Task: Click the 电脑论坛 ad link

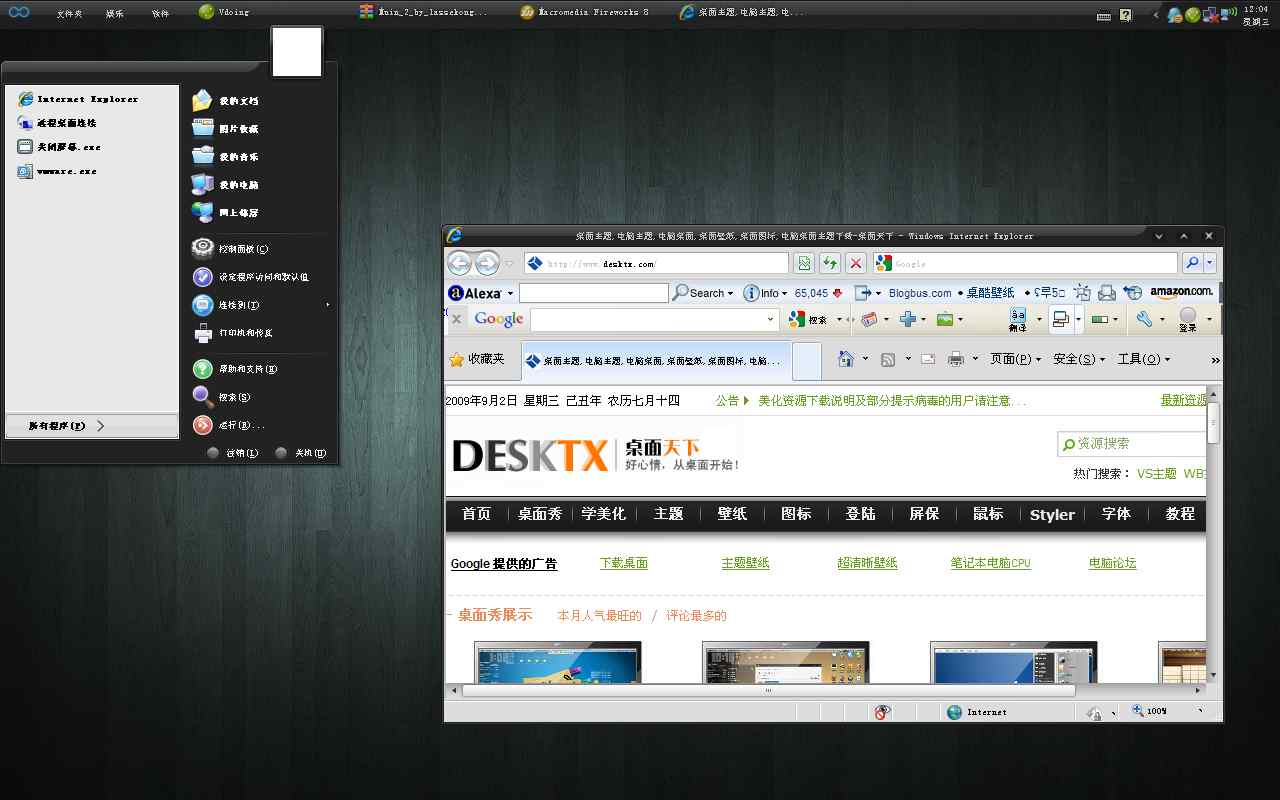Action: pyautogui.click(x=1112, y=563)
